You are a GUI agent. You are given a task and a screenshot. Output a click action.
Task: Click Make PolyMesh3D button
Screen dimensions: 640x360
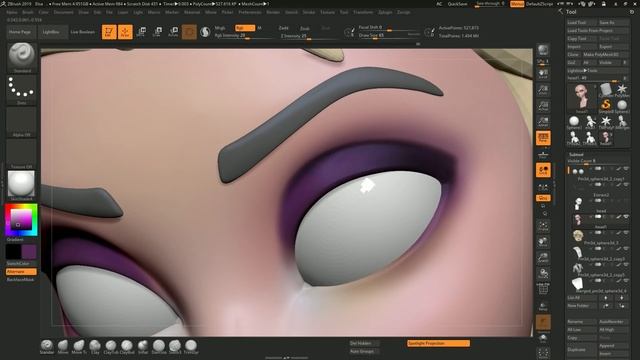606,54
